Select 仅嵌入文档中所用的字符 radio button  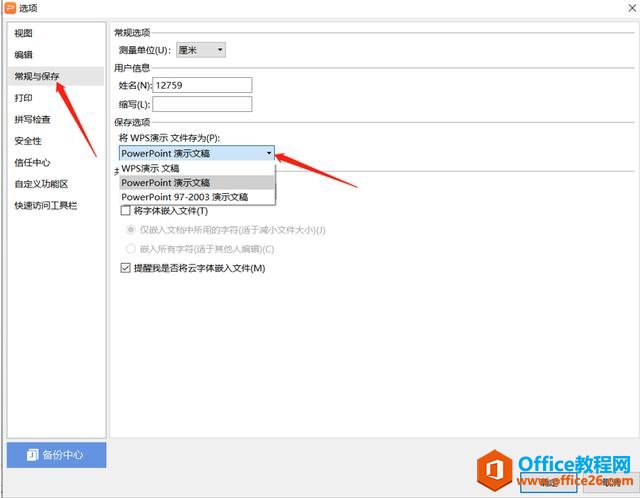coord(131,230)
